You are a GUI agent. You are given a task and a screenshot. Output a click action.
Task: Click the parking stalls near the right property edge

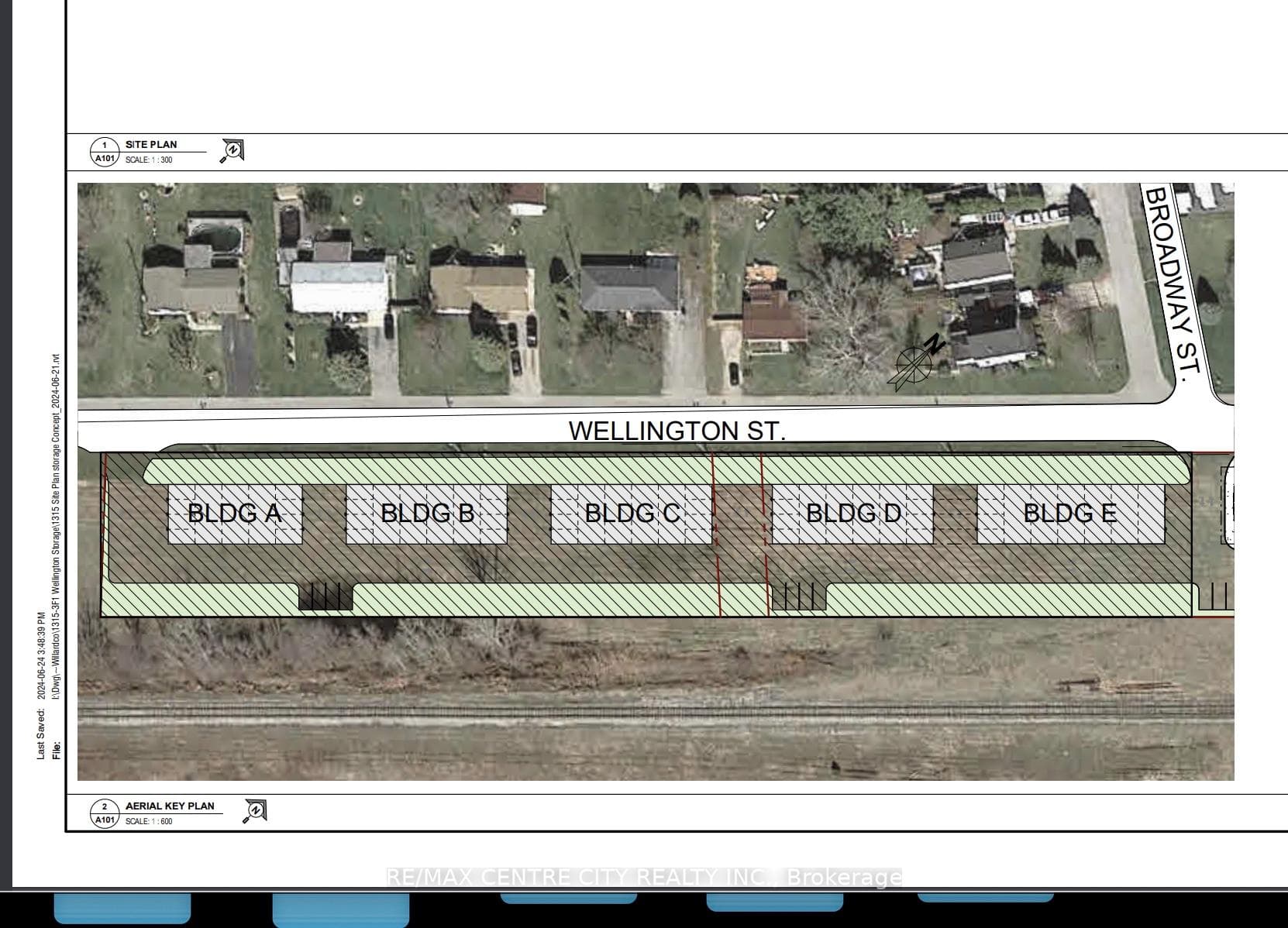coord(1214,597)
